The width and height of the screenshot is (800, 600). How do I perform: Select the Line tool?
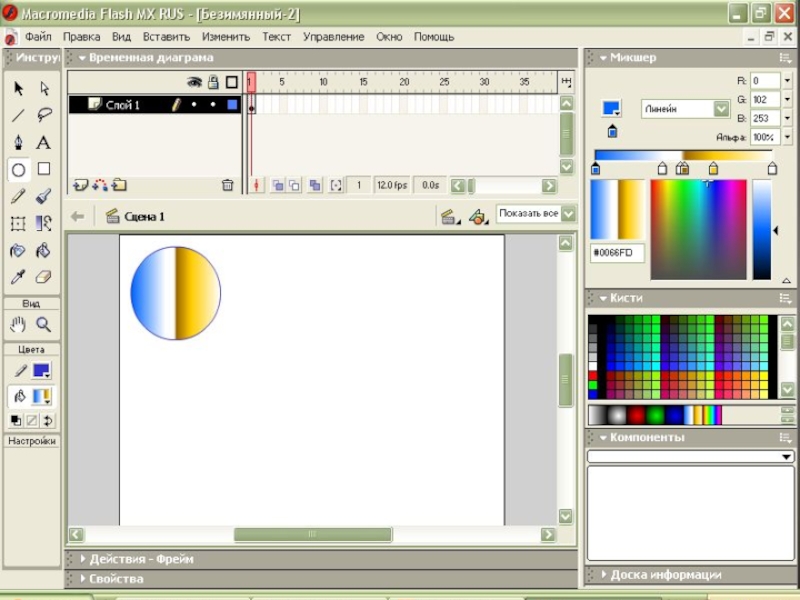click(x=18, y=115)
